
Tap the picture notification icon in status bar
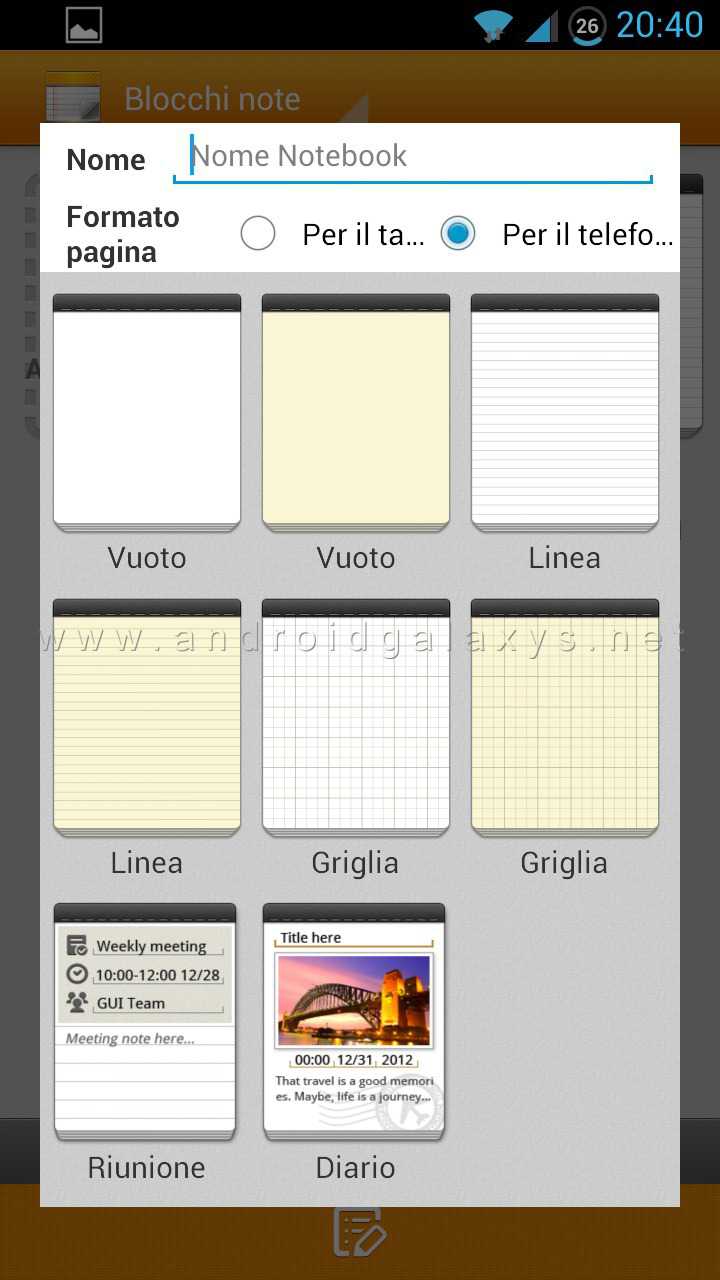(x=84, y=25)
